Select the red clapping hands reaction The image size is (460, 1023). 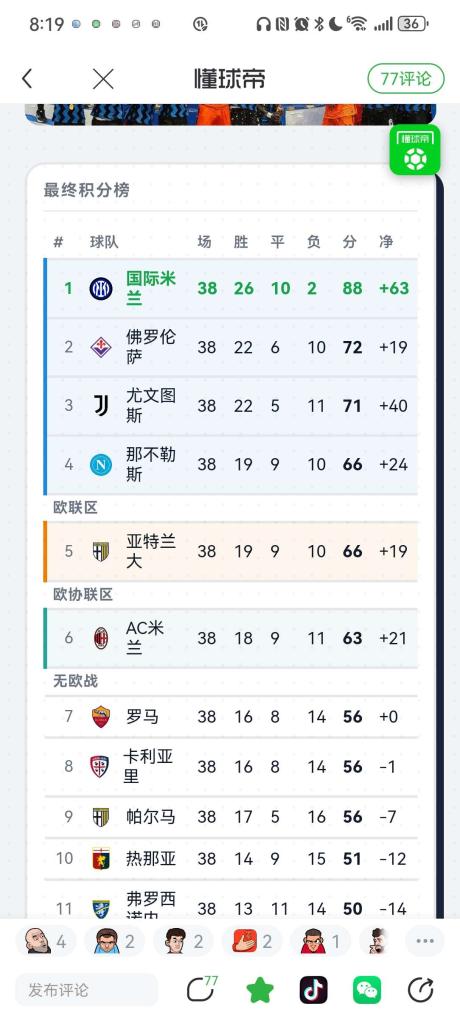[252, 941]
